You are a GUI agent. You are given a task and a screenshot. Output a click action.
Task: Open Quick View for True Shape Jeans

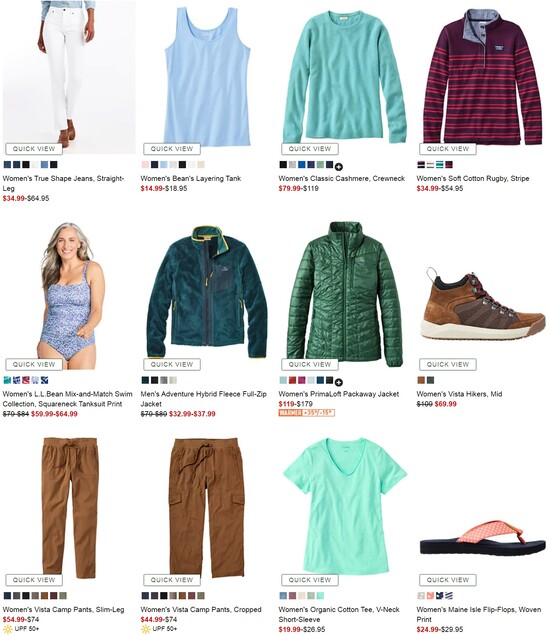tap(34, 149)
